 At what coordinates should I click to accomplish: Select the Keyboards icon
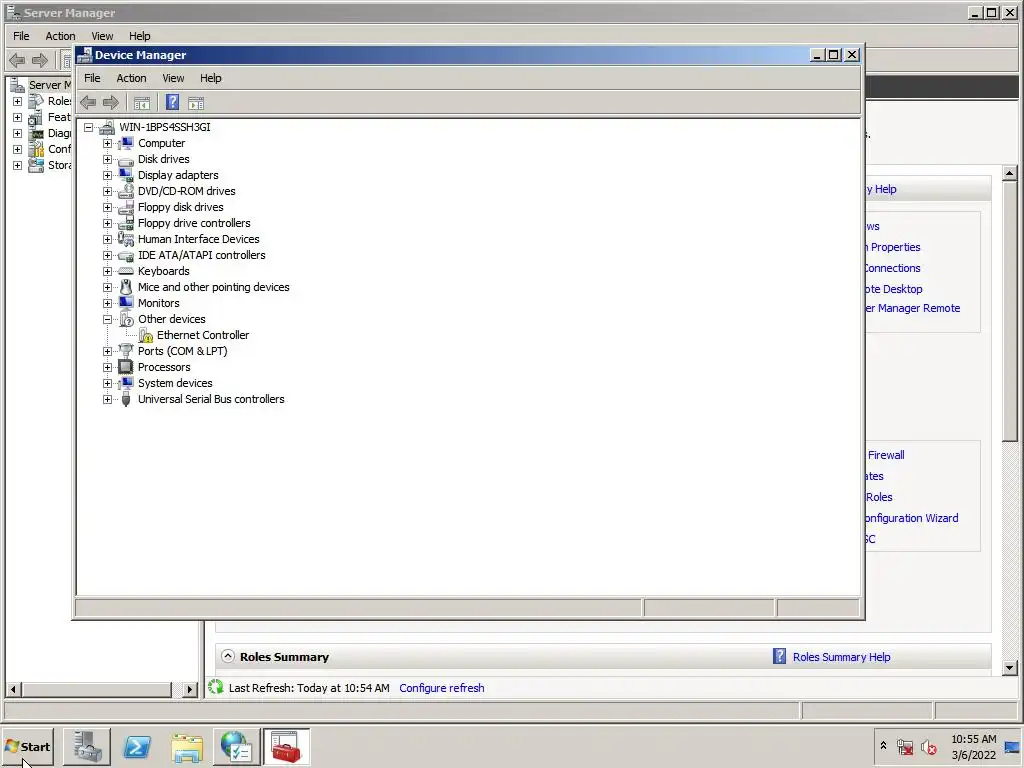[x=126, y=271]
